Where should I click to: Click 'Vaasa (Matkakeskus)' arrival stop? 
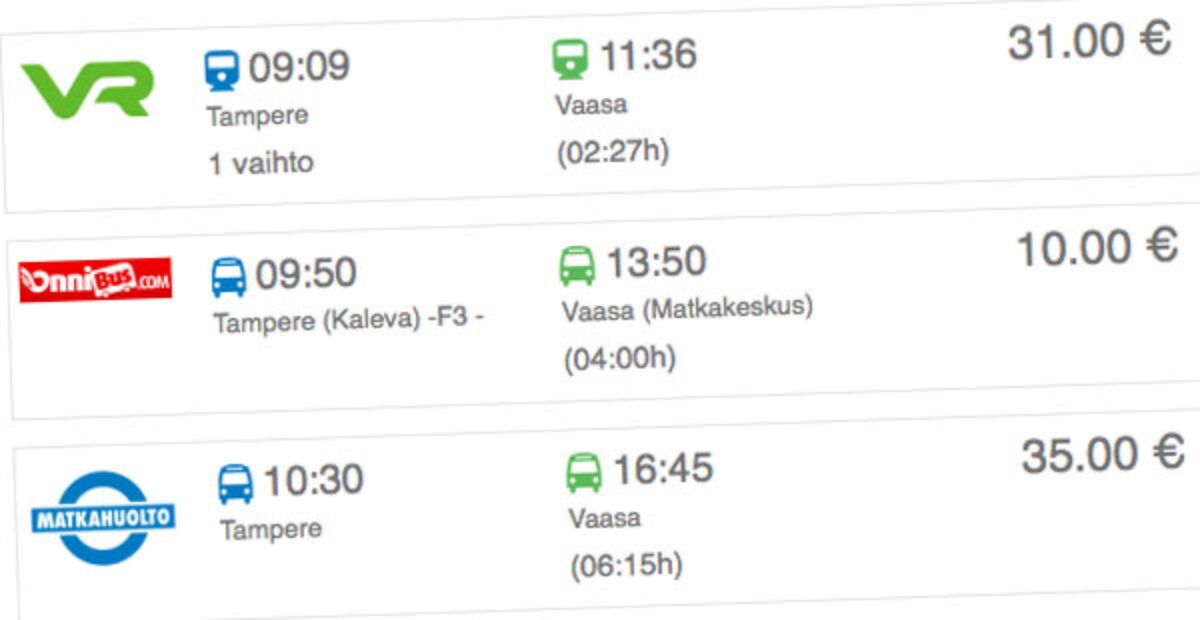[x=687, y=308]
